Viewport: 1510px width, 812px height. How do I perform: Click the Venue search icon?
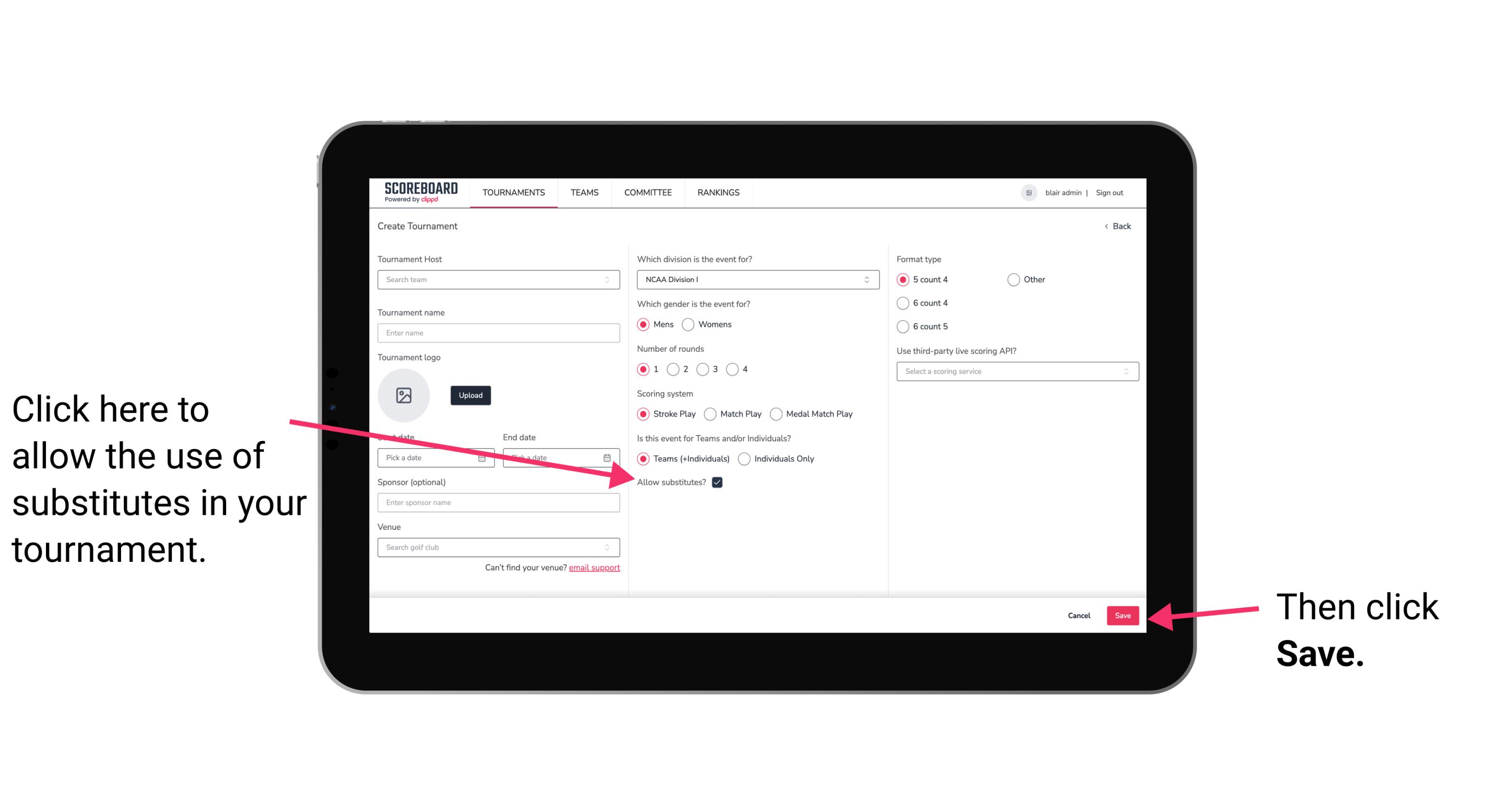click(x=610, y=547)
